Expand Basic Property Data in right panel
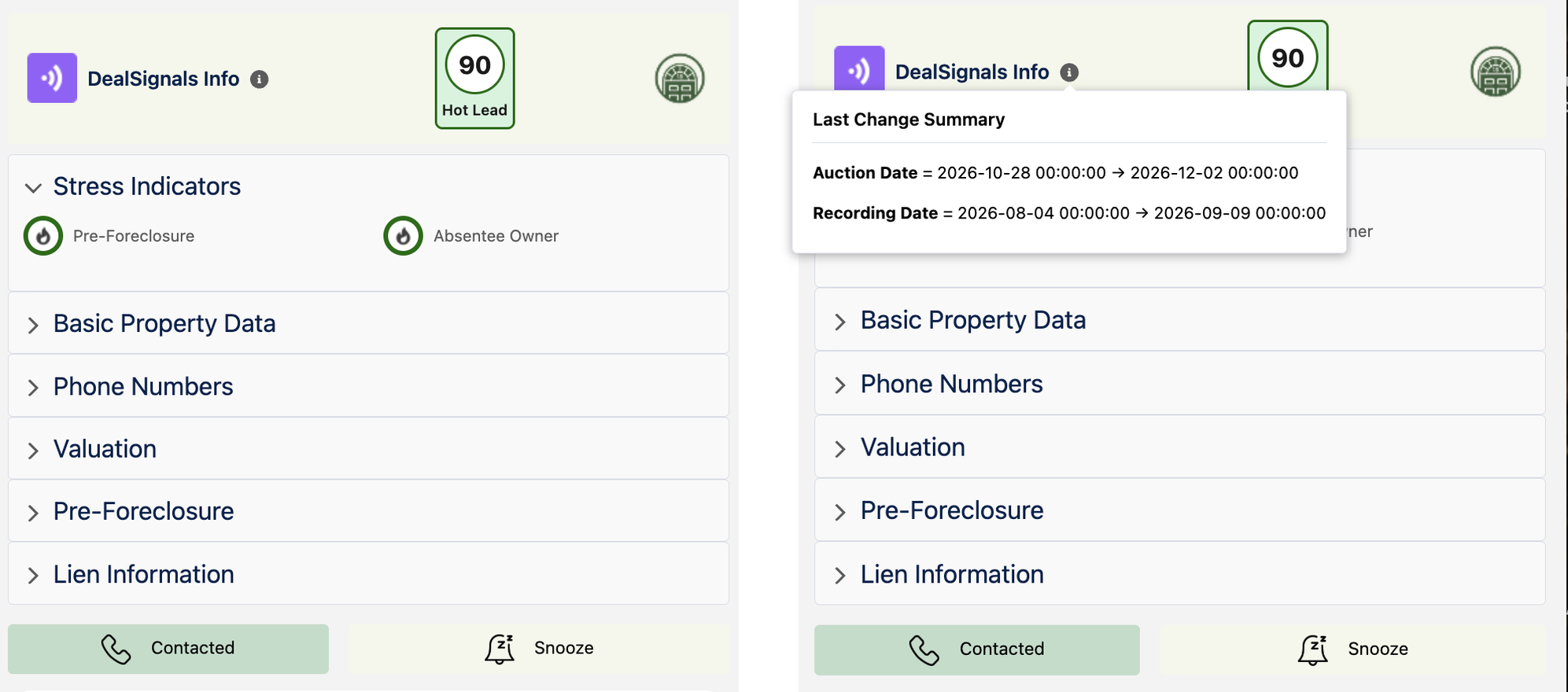1568x692 pixels. tap(1179, 321)
